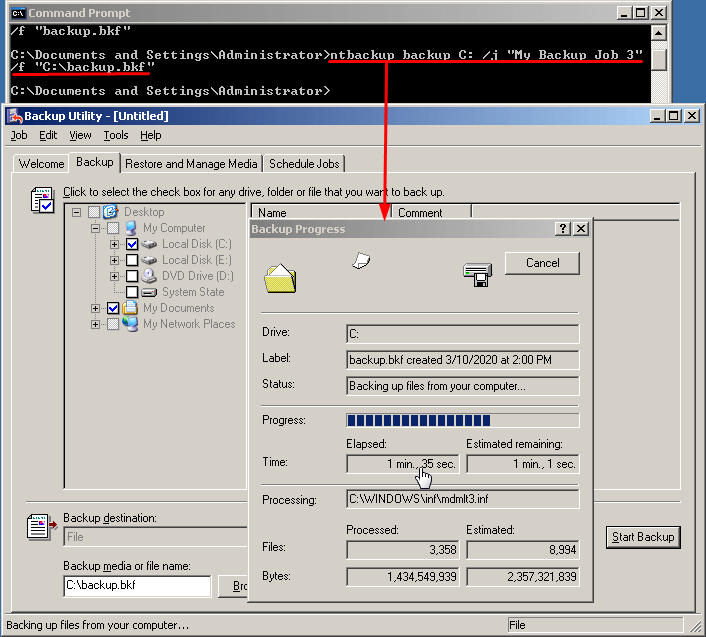Switch to the Schedule Jobs tab
The width and height of the screenshot is (706, 637).
click(x=304, y=164)
